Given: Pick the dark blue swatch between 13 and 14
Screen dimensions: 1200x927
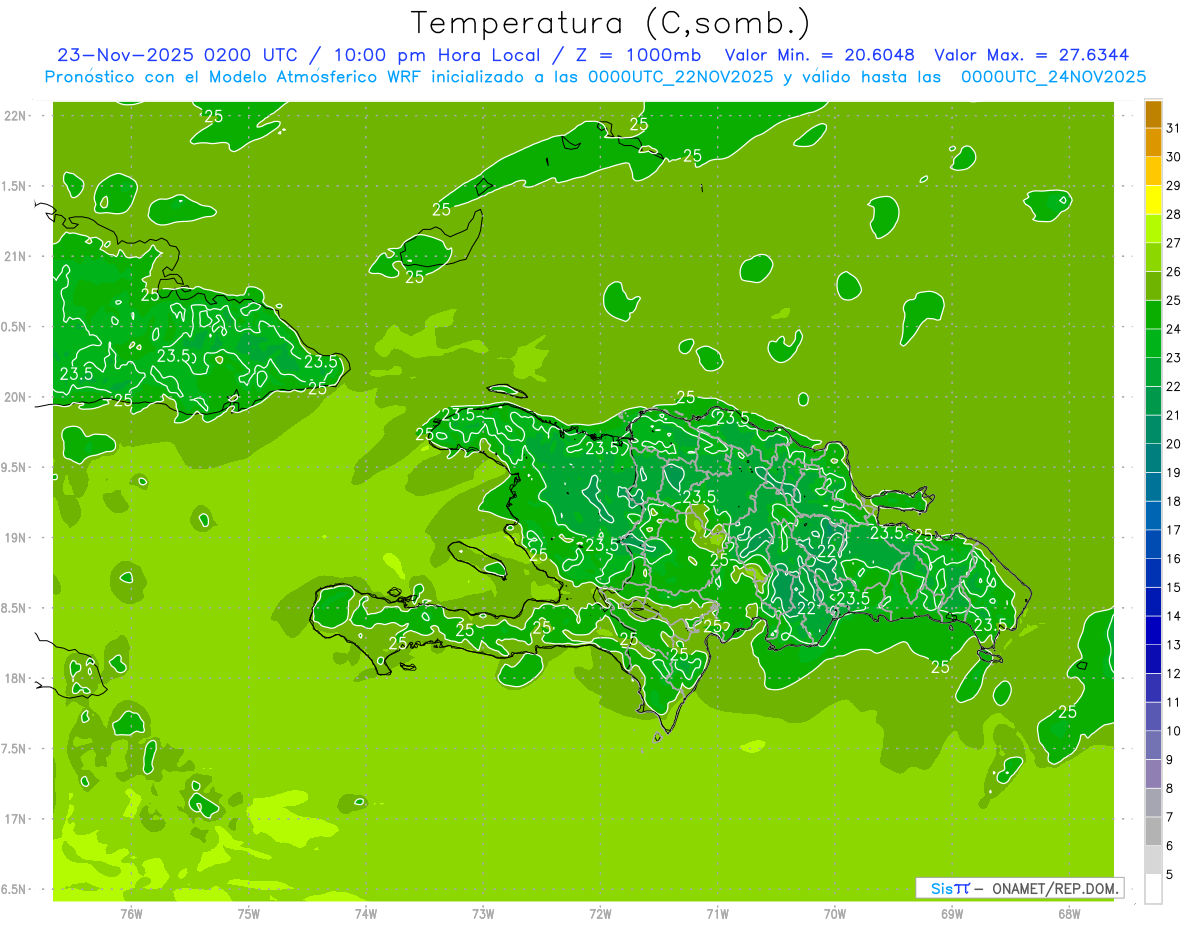Looking at the screenshot, I should (x=1153, y=631).
